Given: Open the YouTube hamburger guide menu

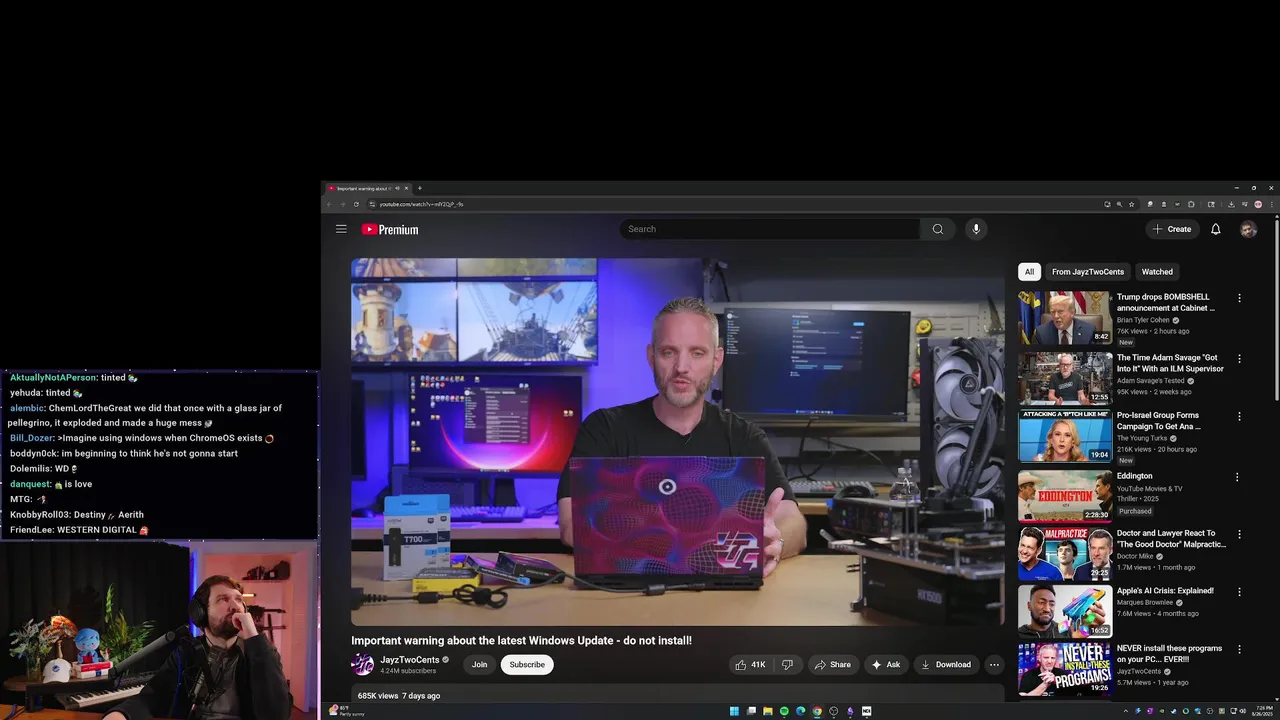Looking at the screenshot, I should point(341,229).
